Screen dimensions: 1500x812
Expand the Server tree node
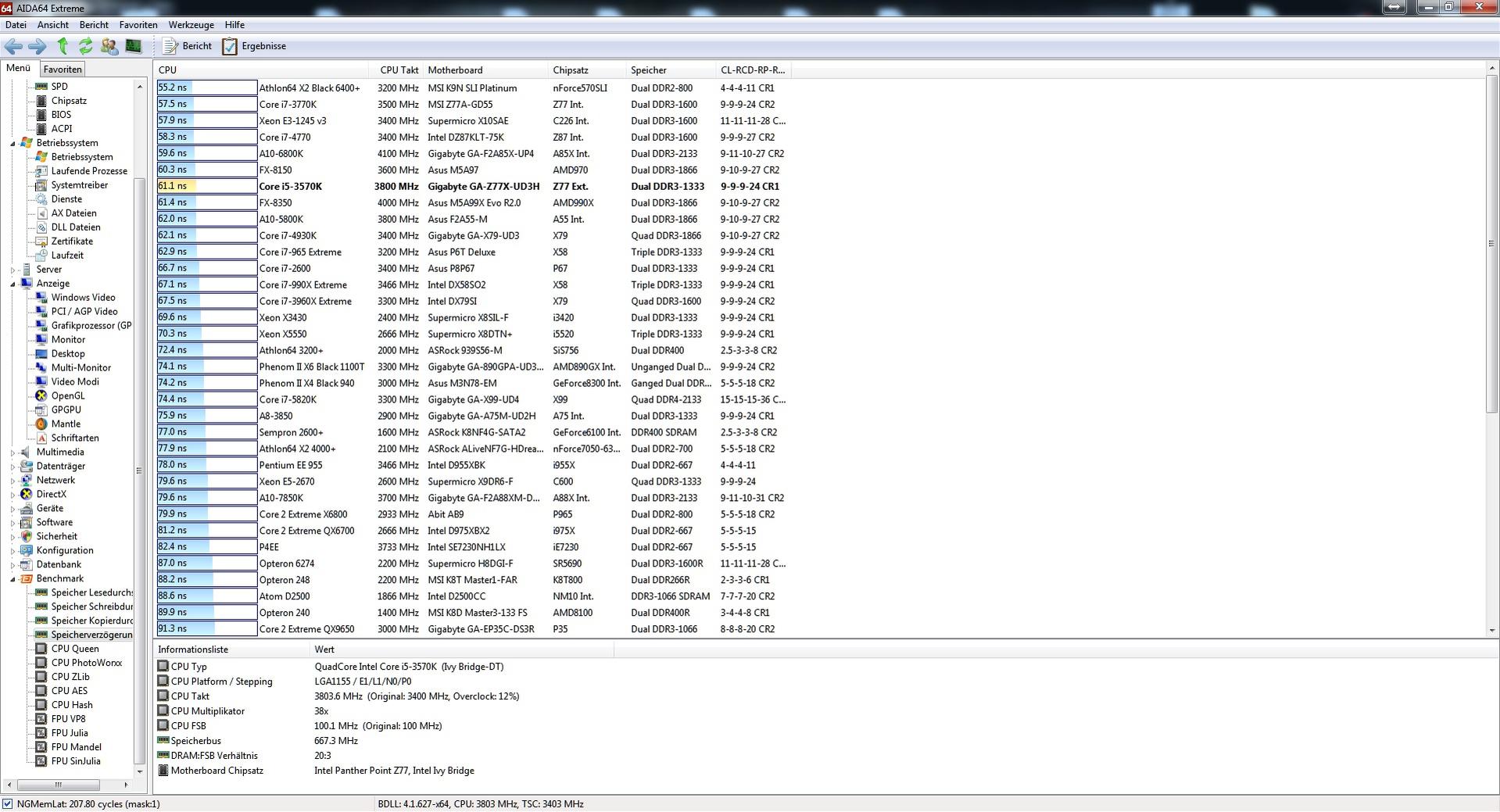pyautogui.click(x=13, y=270)
